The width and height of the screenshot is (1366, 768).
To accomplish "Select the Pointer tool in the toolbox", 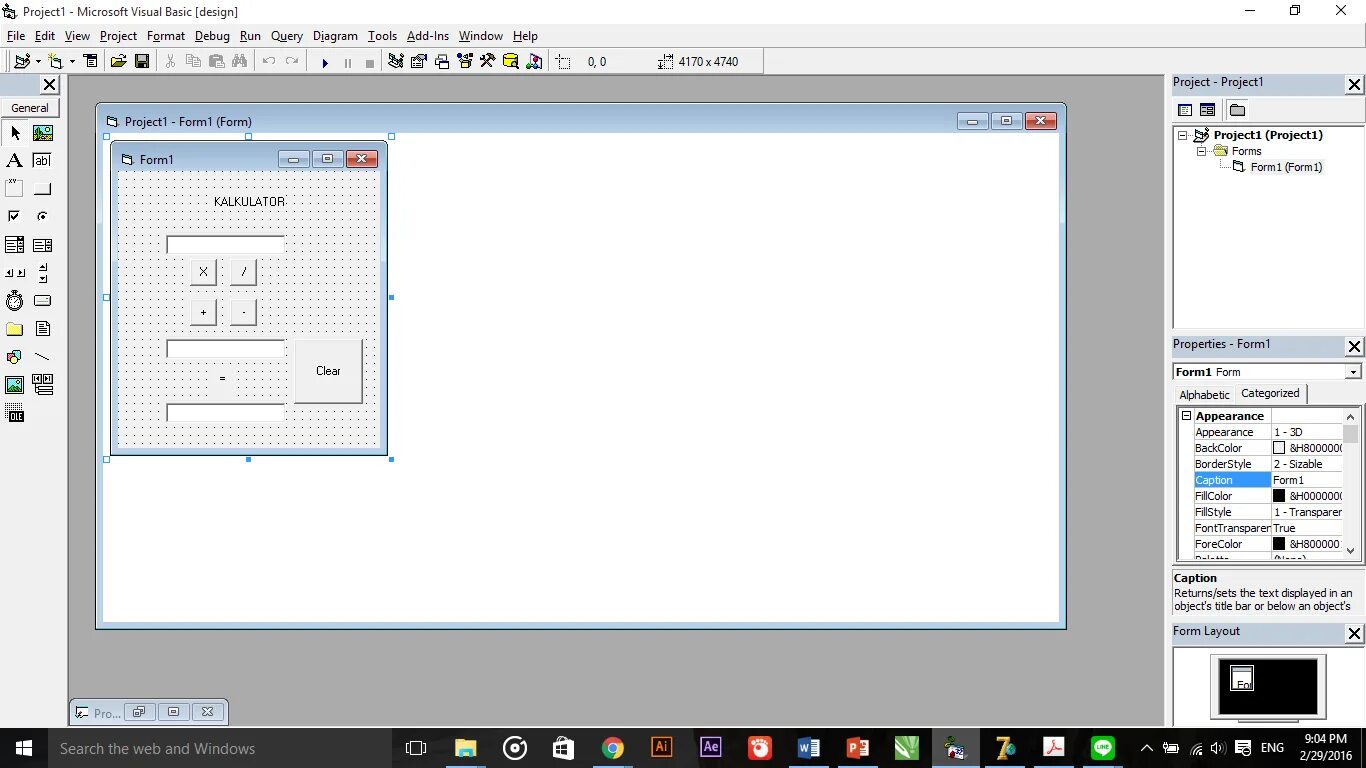I will coord(15,133).
